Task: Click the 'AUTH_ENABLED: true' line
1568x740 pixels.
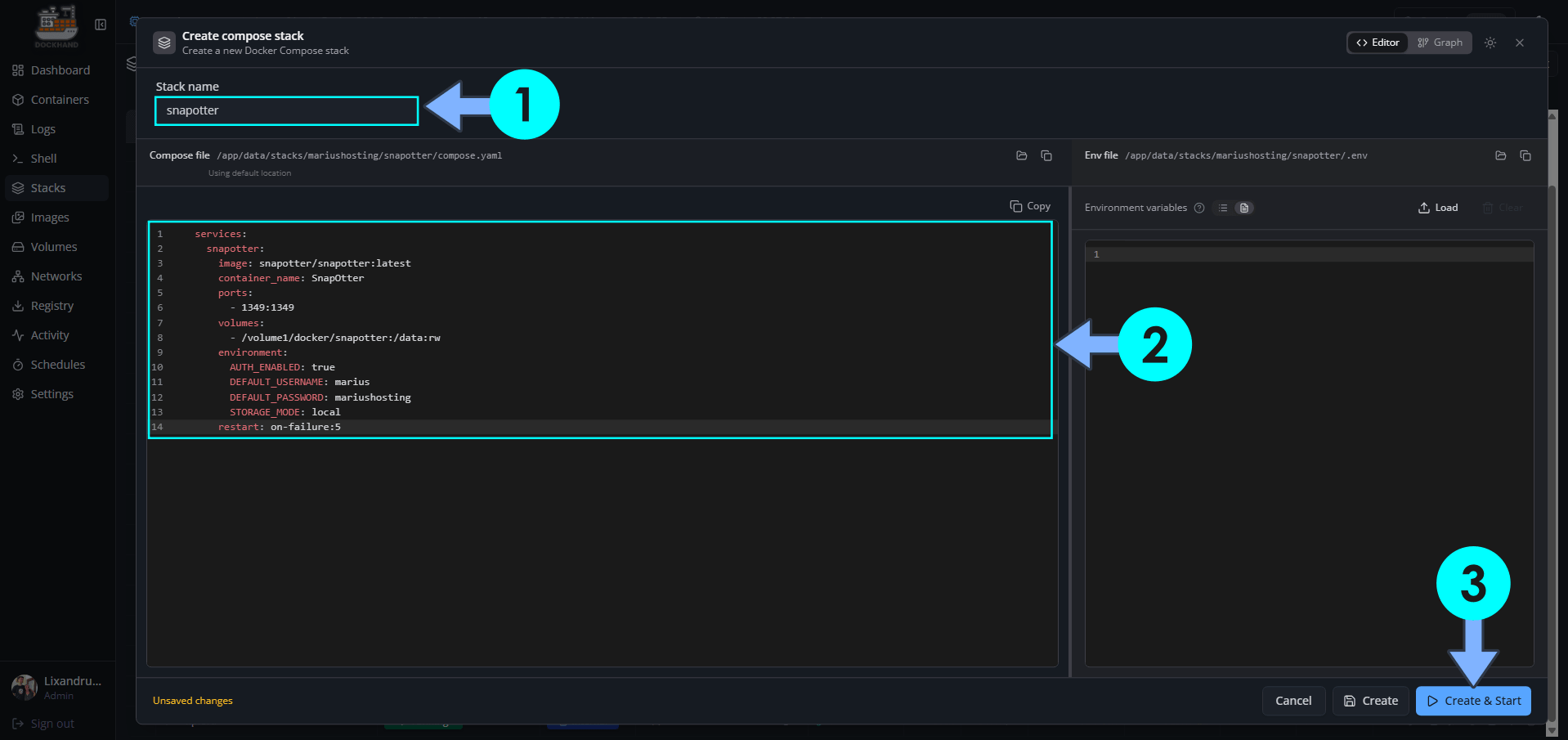Action: 282,367
